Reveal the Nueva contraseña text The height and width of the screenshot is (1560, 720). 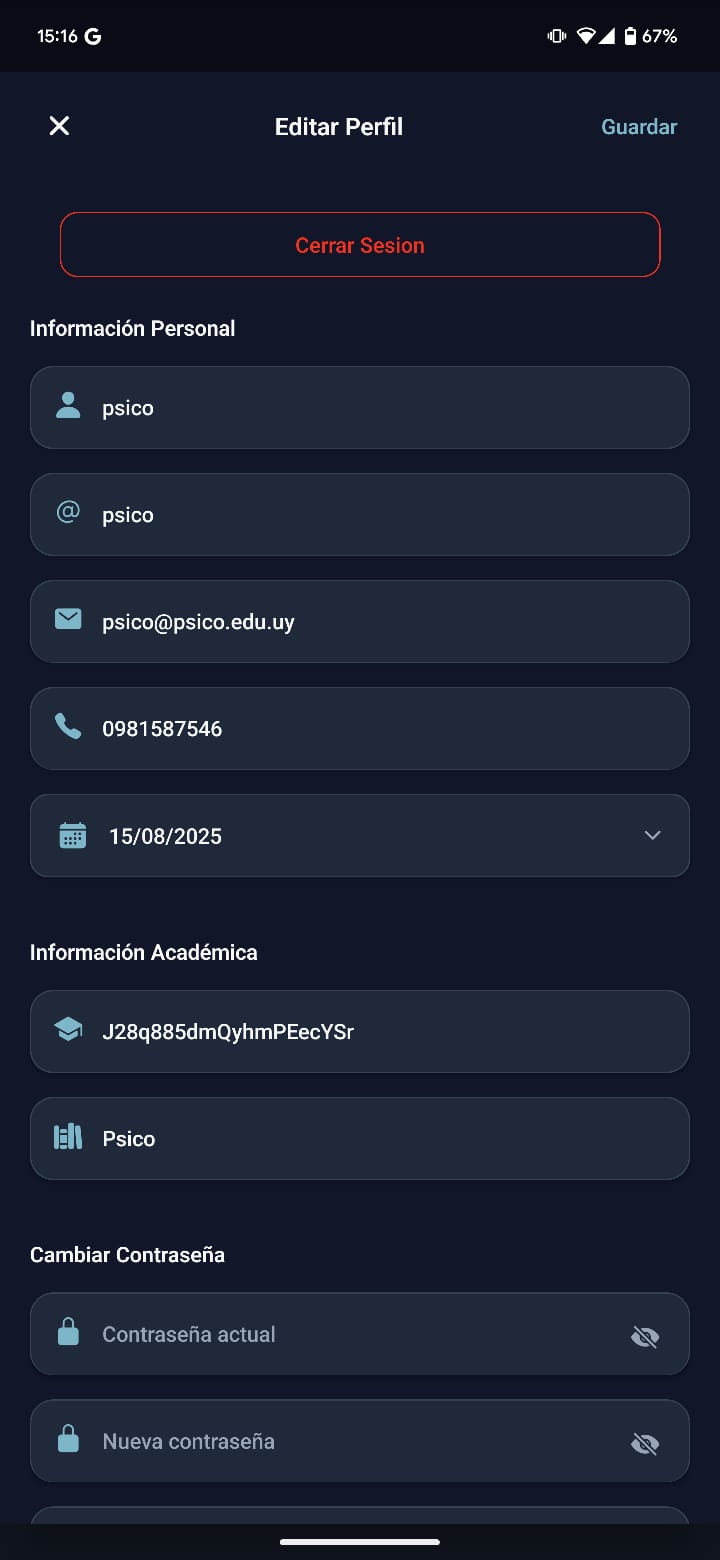[x=645, y=1443]
